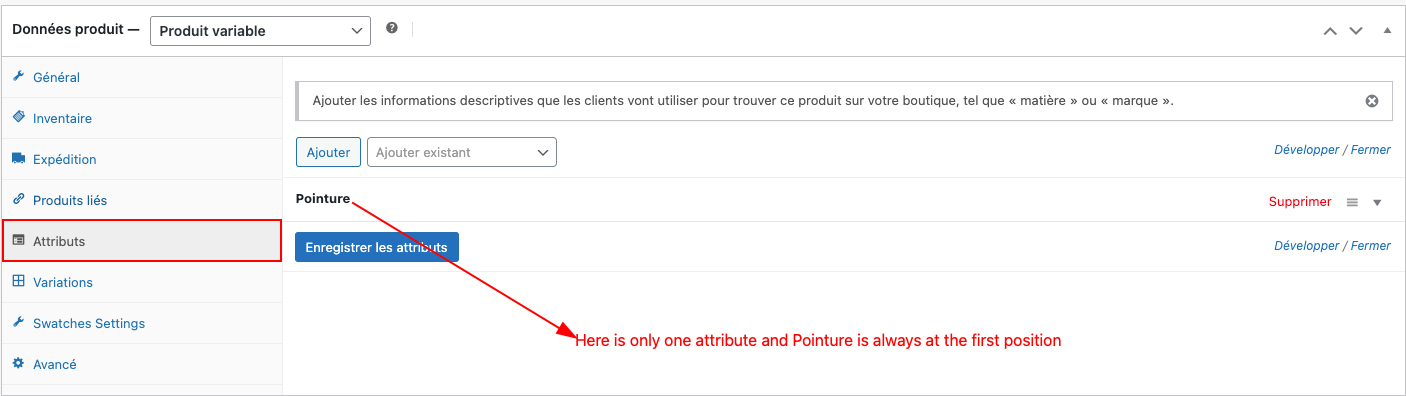
Task: Click the gear icon beside Avancé
Action: tap(18, 363)
